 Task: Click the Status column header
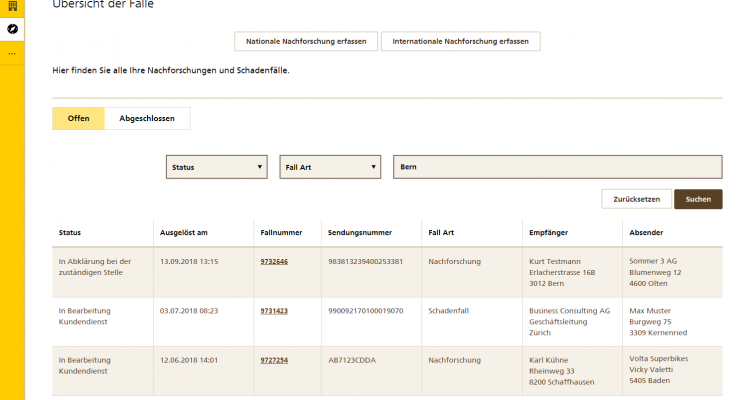coord(70,233)
